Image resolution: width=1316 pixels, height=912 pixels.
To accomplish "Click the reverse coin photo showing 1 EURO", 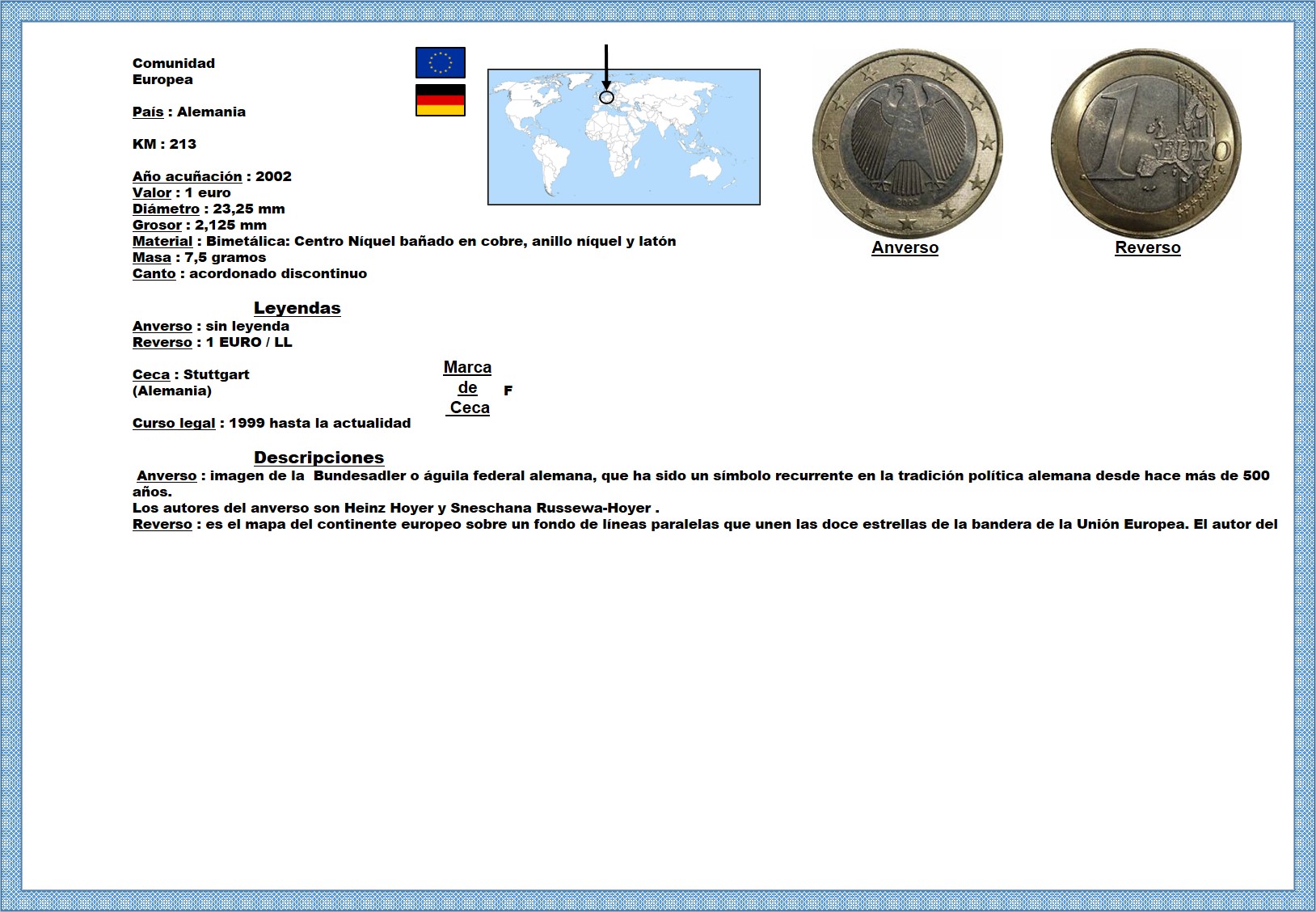I will point(1145,143).
